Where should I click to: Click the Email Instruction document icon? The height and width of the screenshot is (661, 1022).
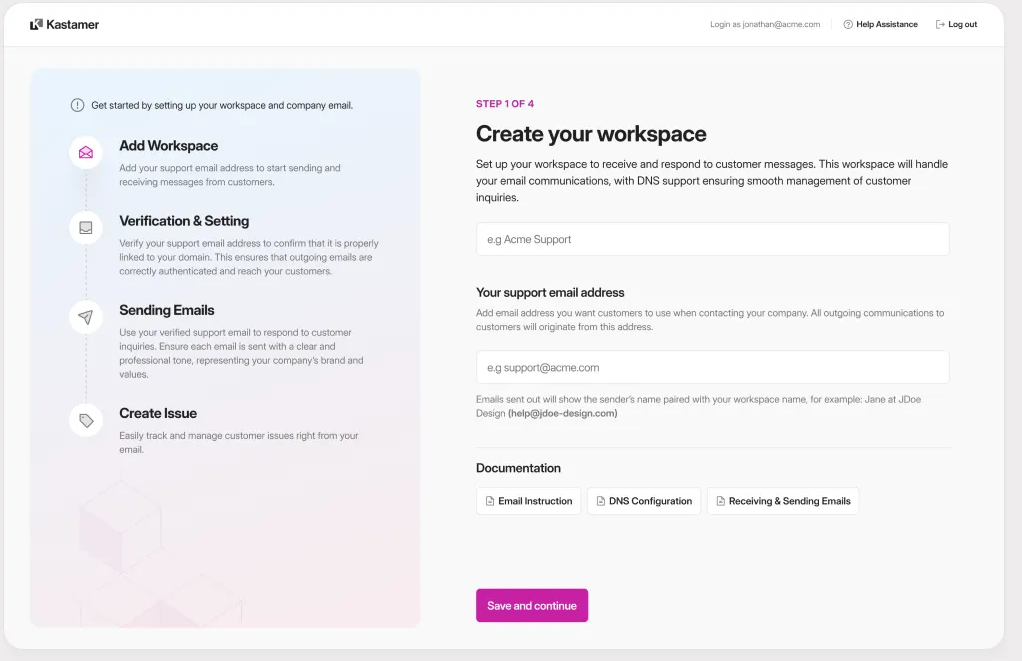click(x=490, y=501)
